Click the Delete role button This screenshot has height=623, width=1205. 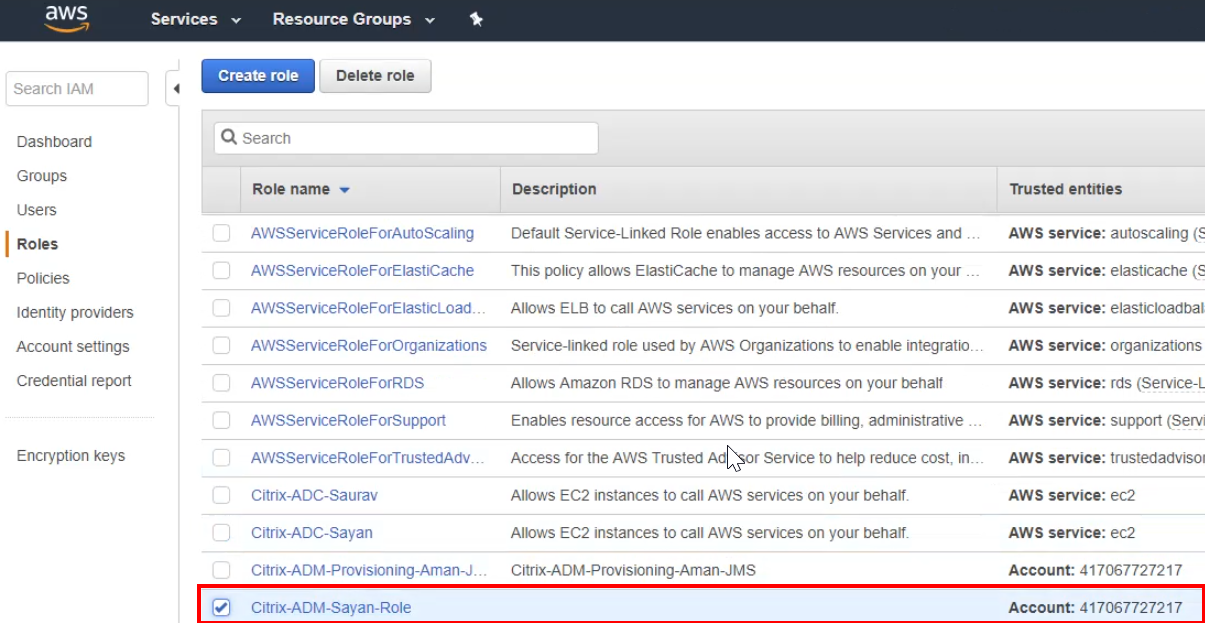click(375, 76)
